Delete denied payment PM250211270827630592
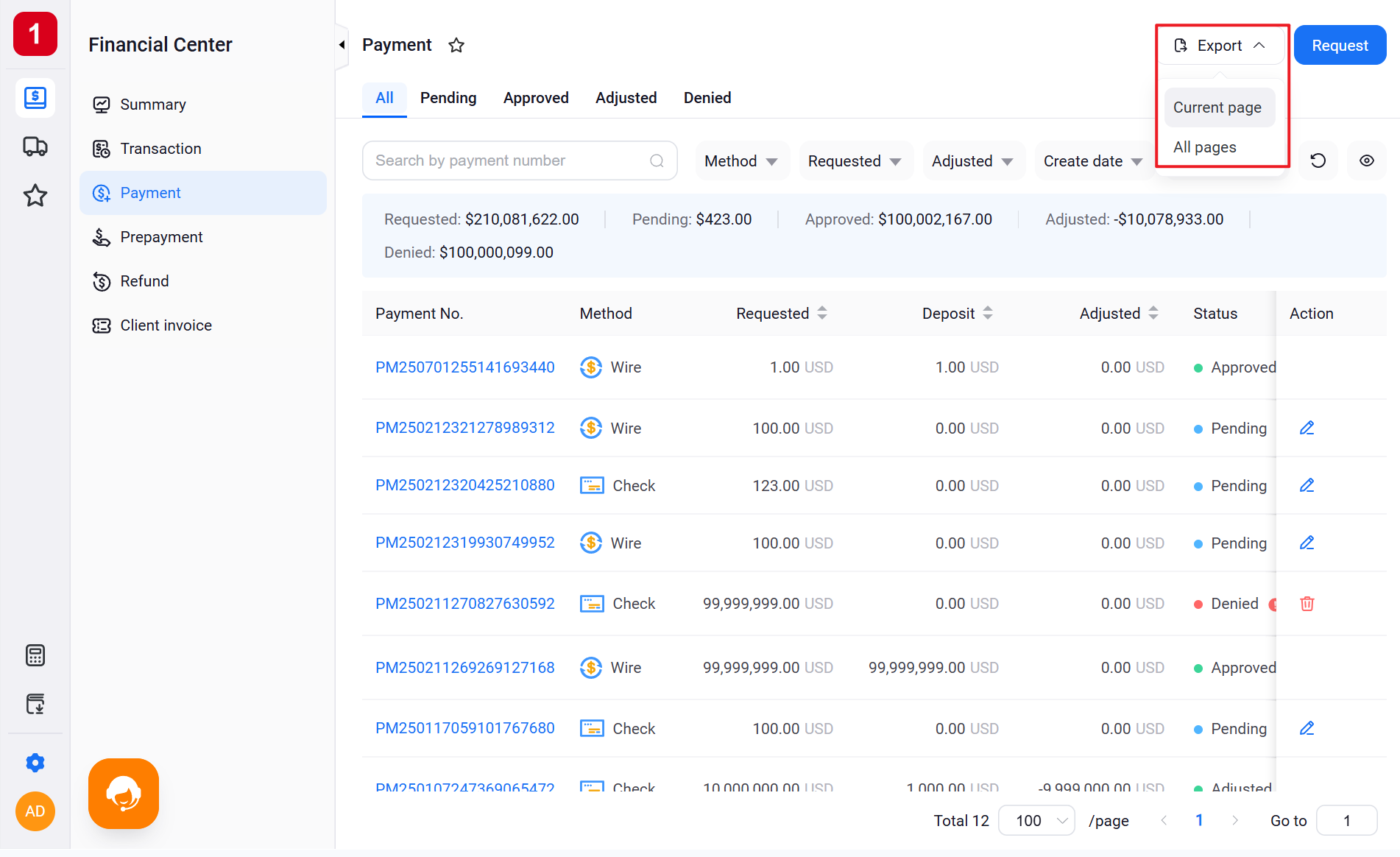The width and height of the screenshot is (1400, 857). [1307, 604]
